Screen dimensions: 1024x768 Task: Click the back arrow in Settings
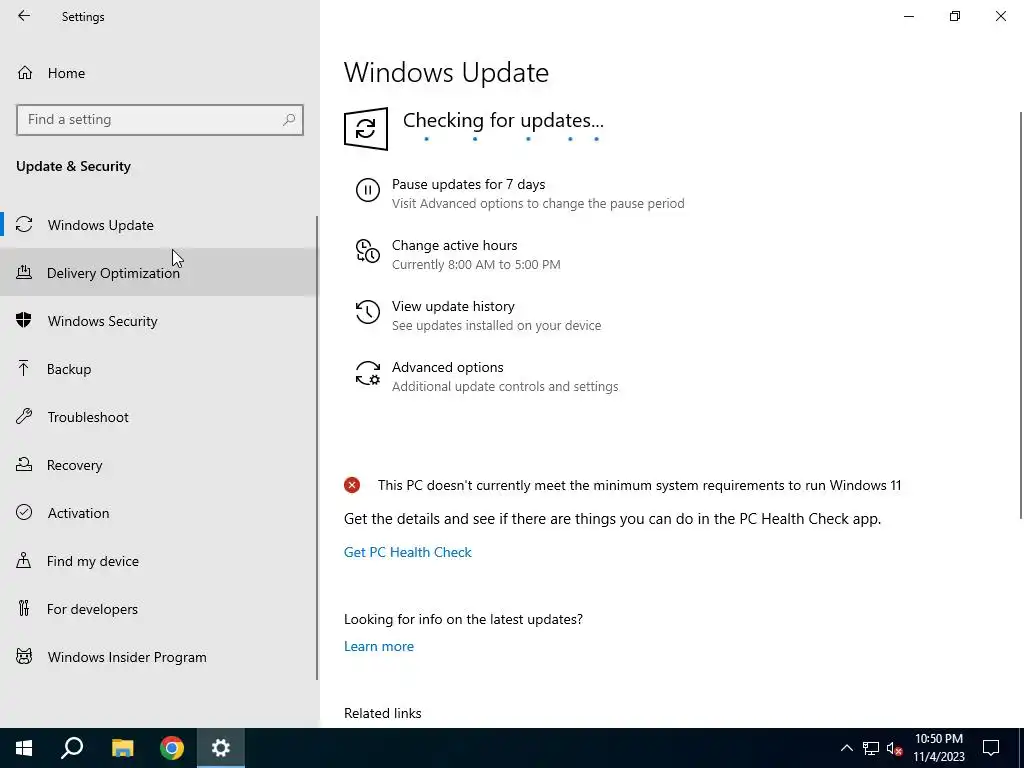(24, 16)
